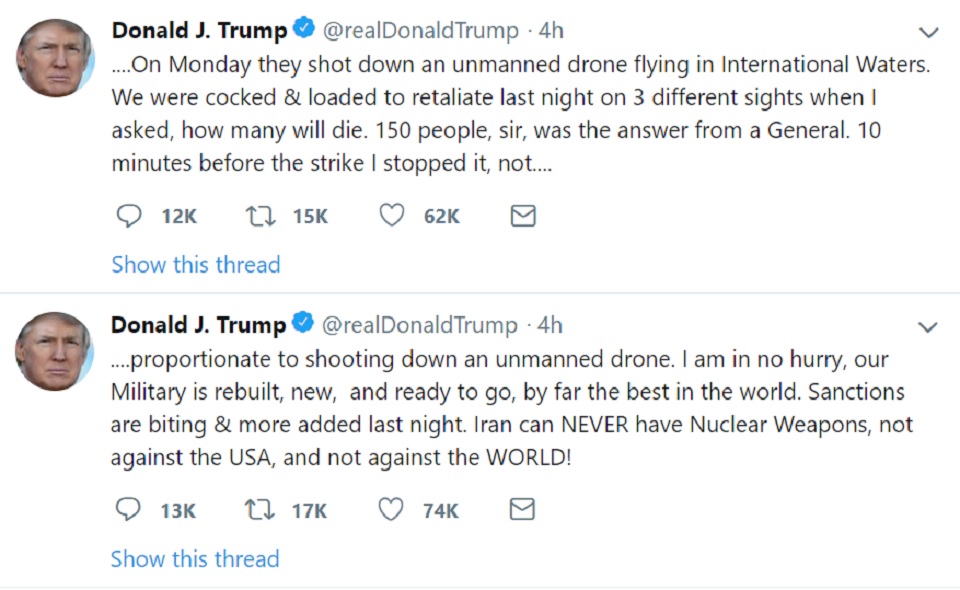Reply to the second tweet with 13K replies

coord(128,510)
